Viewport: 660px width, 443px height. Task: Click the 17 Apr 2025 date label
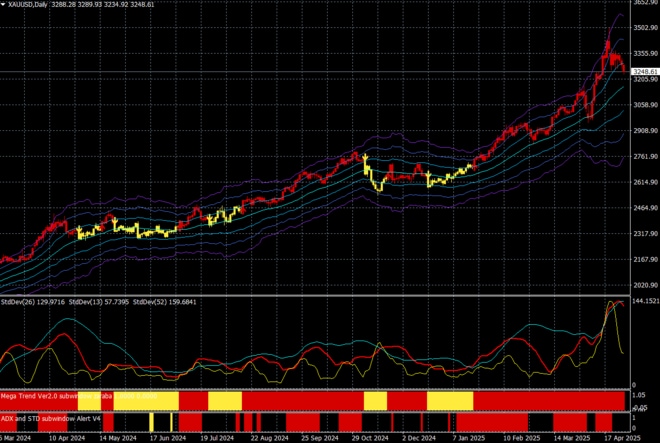(622, 438)
